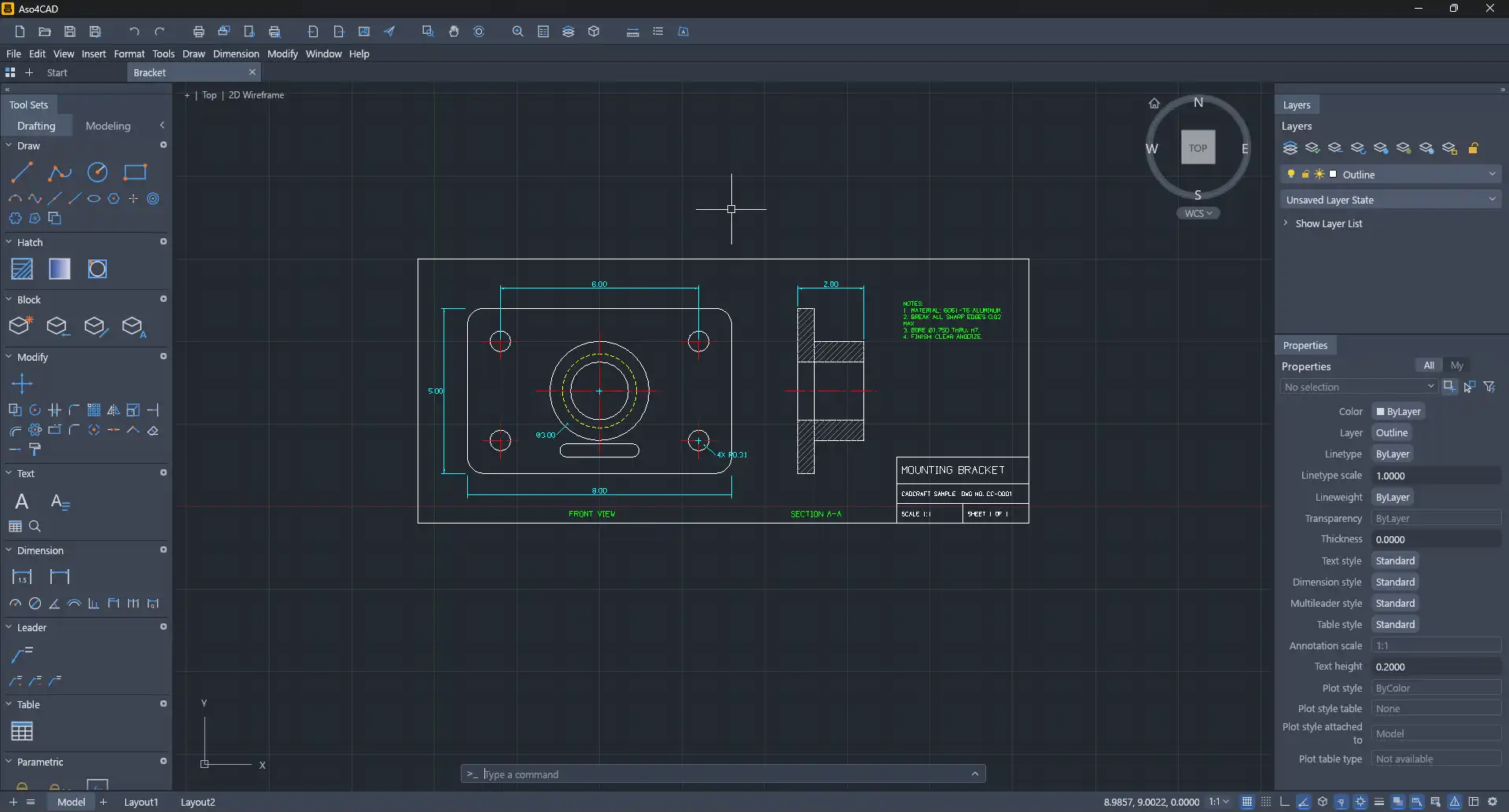
Task: Click the command line input field
Action: [x=723, y=774]
